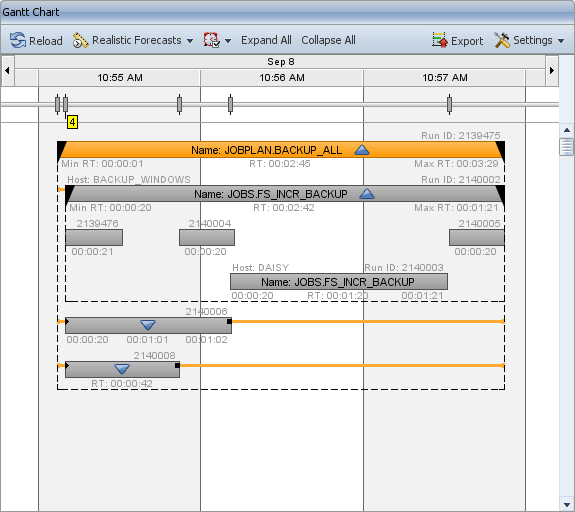This screenshot has width=575, height=512.
Task: Click the vertical scrollbar thumb
Action: click(x=567, y=147)
